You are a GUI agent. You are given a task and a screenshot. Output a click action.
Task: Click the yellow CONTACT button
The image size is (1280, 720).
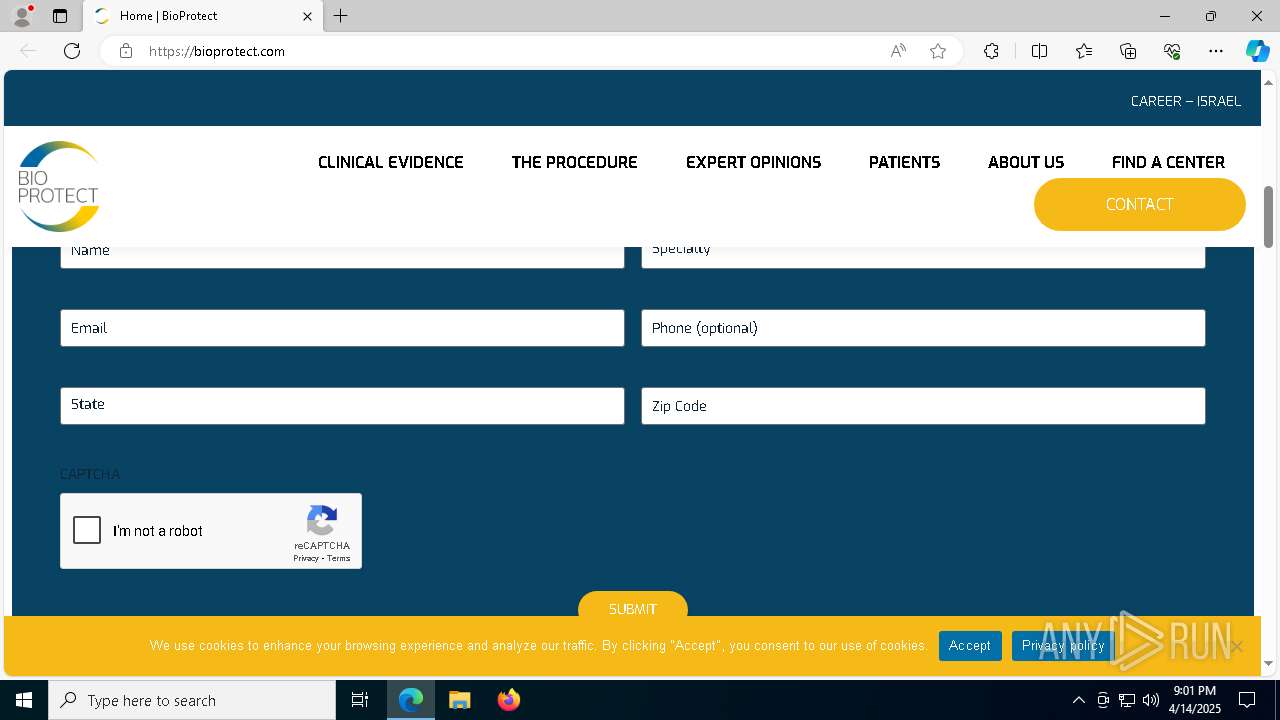(x=1140, y=204)
